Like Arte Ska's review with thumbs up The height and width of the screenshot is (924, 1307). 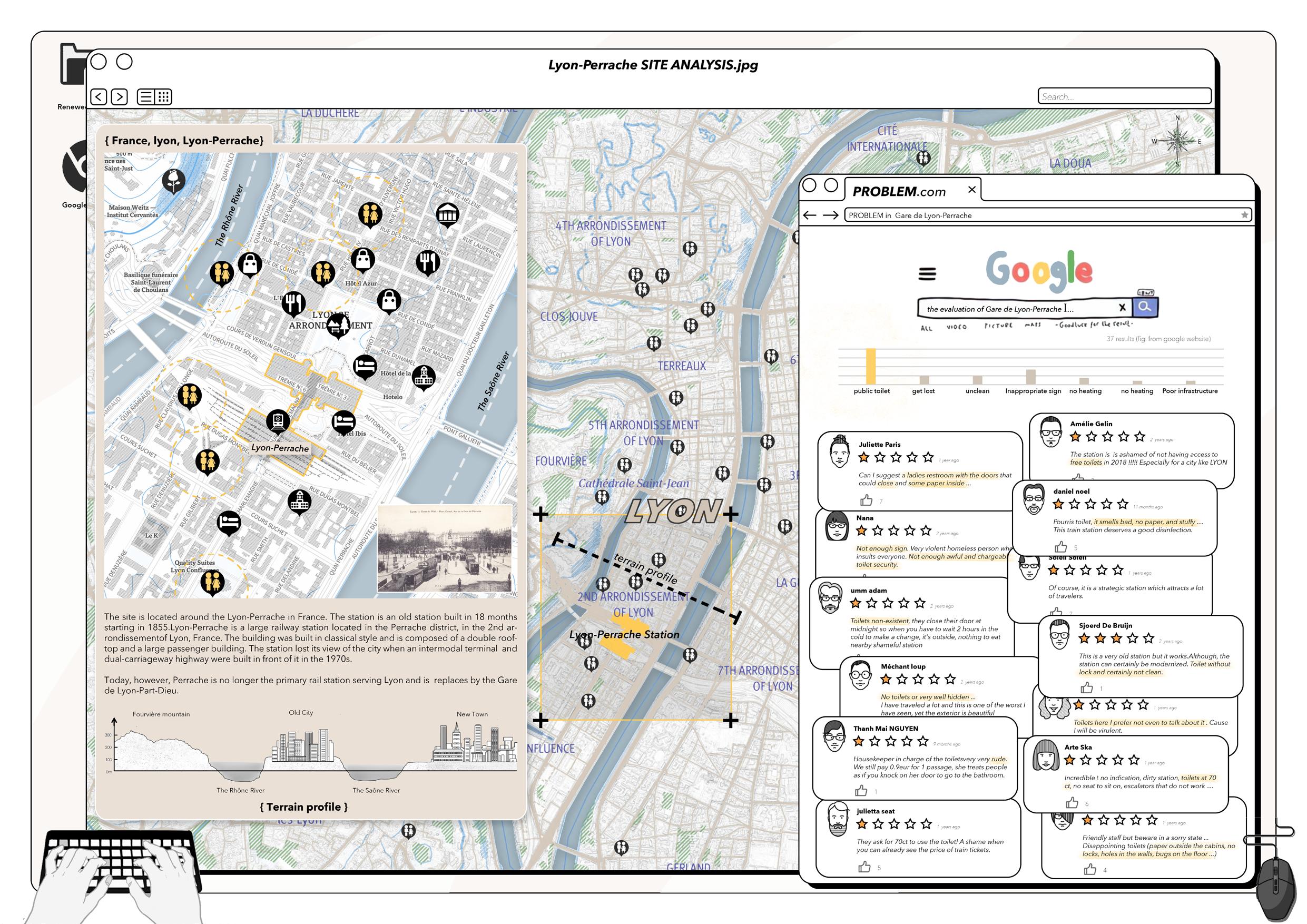(1073, 803)
